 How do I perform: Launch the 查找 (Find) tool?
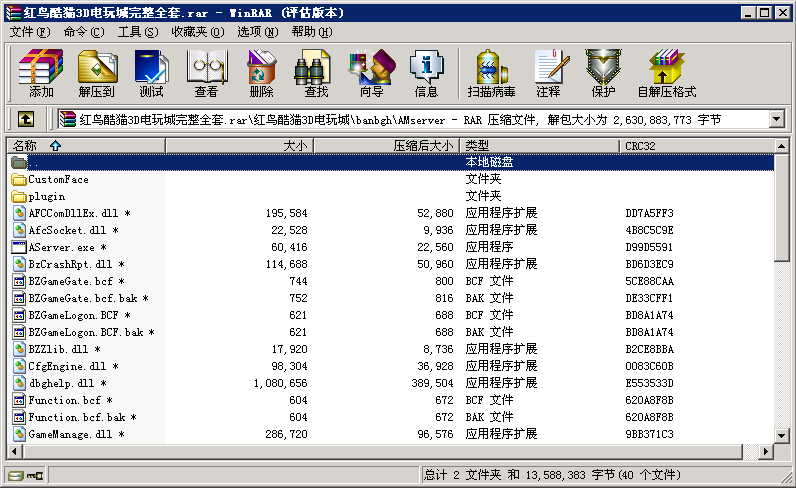[x=316, y=73]
